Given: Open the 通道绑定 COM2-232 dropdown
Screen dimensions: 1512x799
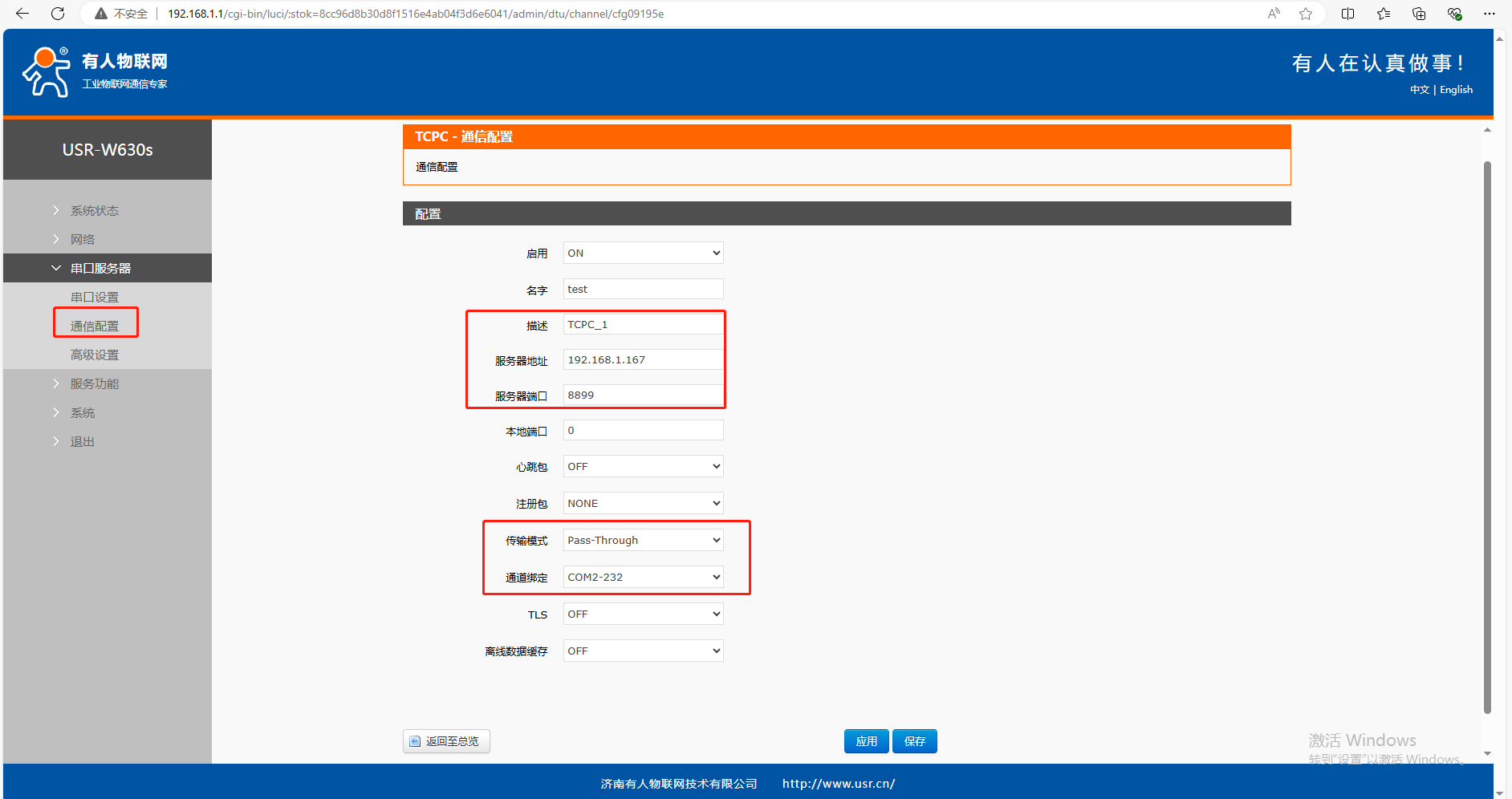Looking at the screenshot, I should pyautogui.click(x=643, y=577).
